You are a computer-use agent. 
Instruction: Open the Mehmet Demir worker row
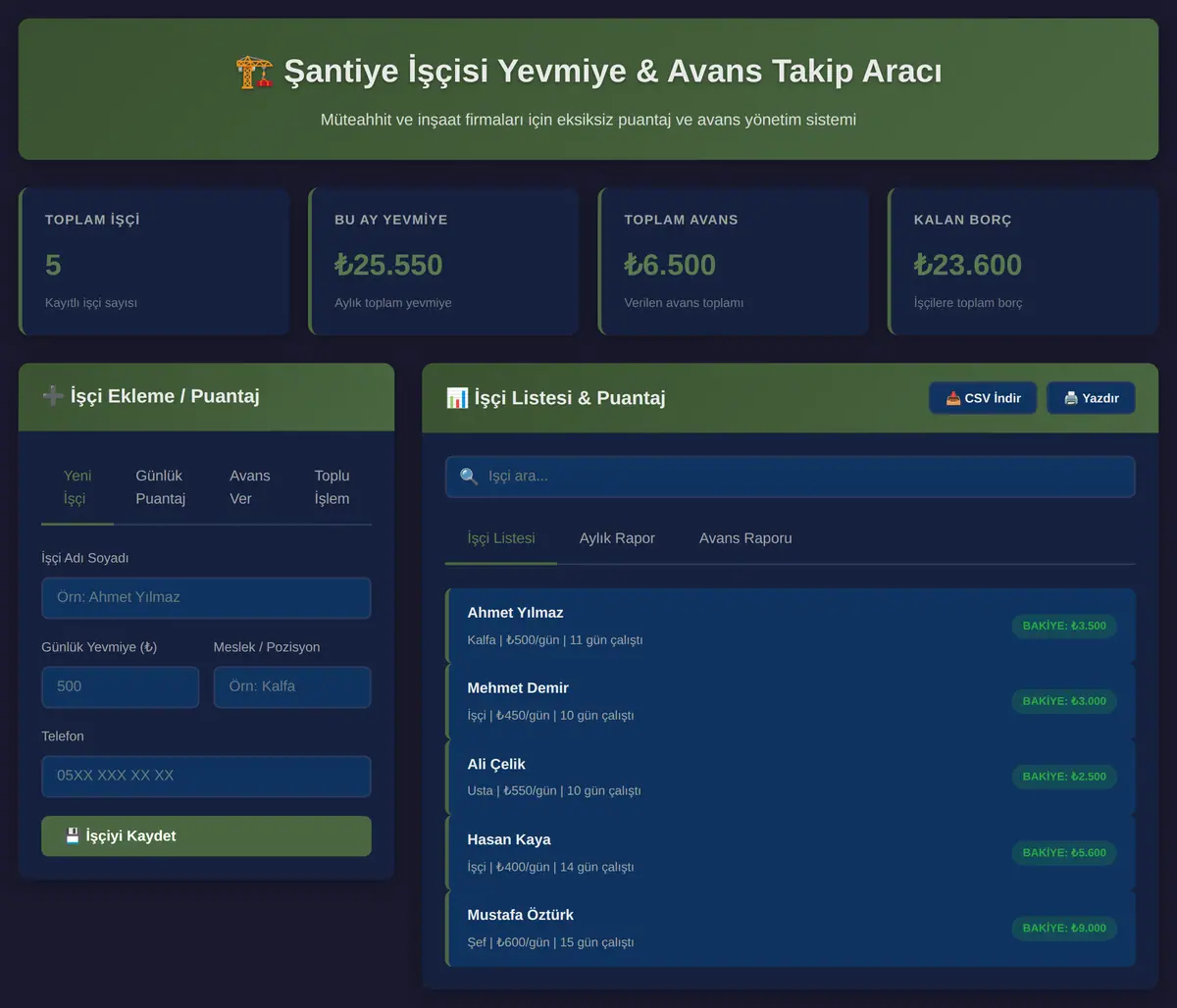click(791, 701)
